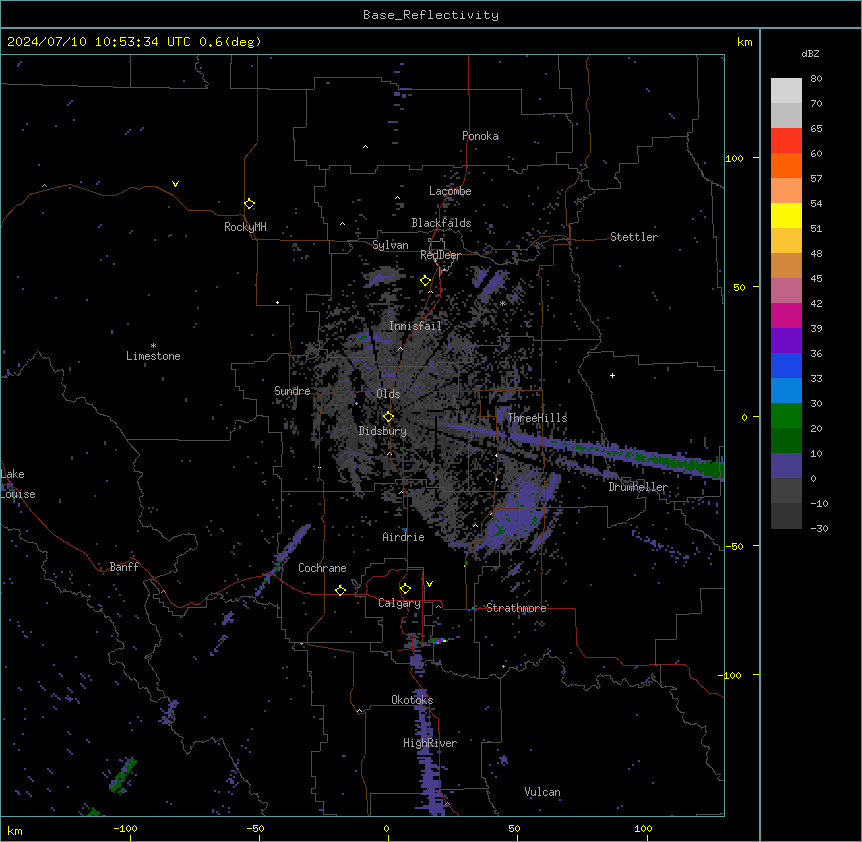Screen dimensions: 862x842
Task: Click the yellow diamond marker above Calgary label
Action: point(406,589)
